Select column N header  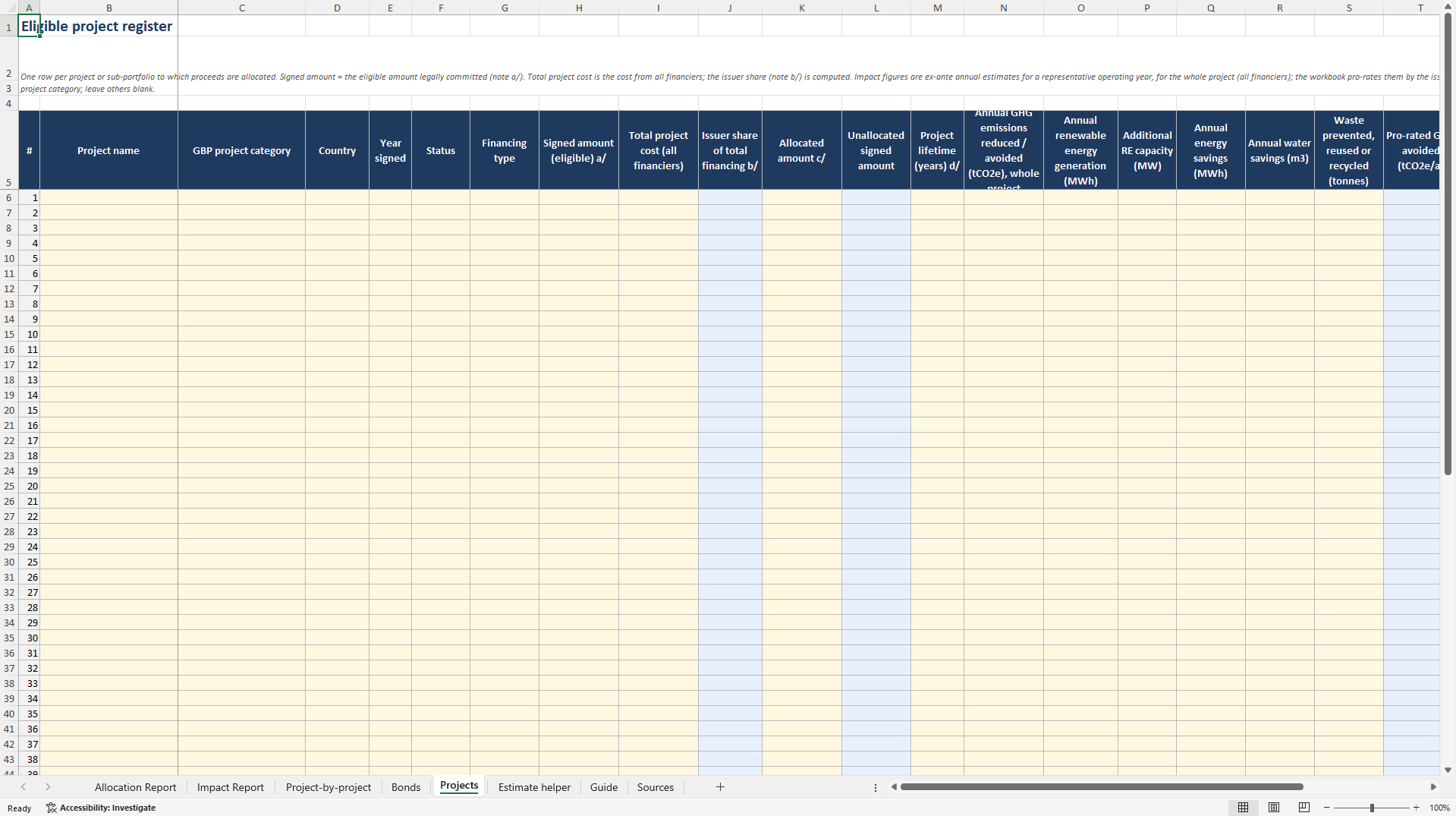[x=1003, y=8]
